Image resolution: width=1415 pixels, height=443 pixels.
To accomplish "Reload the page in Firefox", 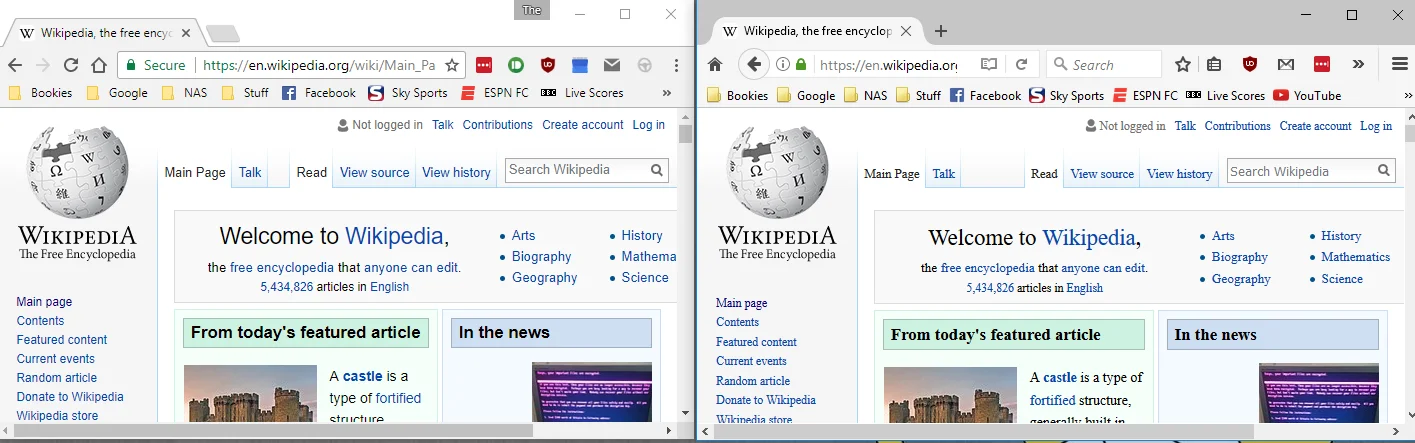I will pos(1021,64).
